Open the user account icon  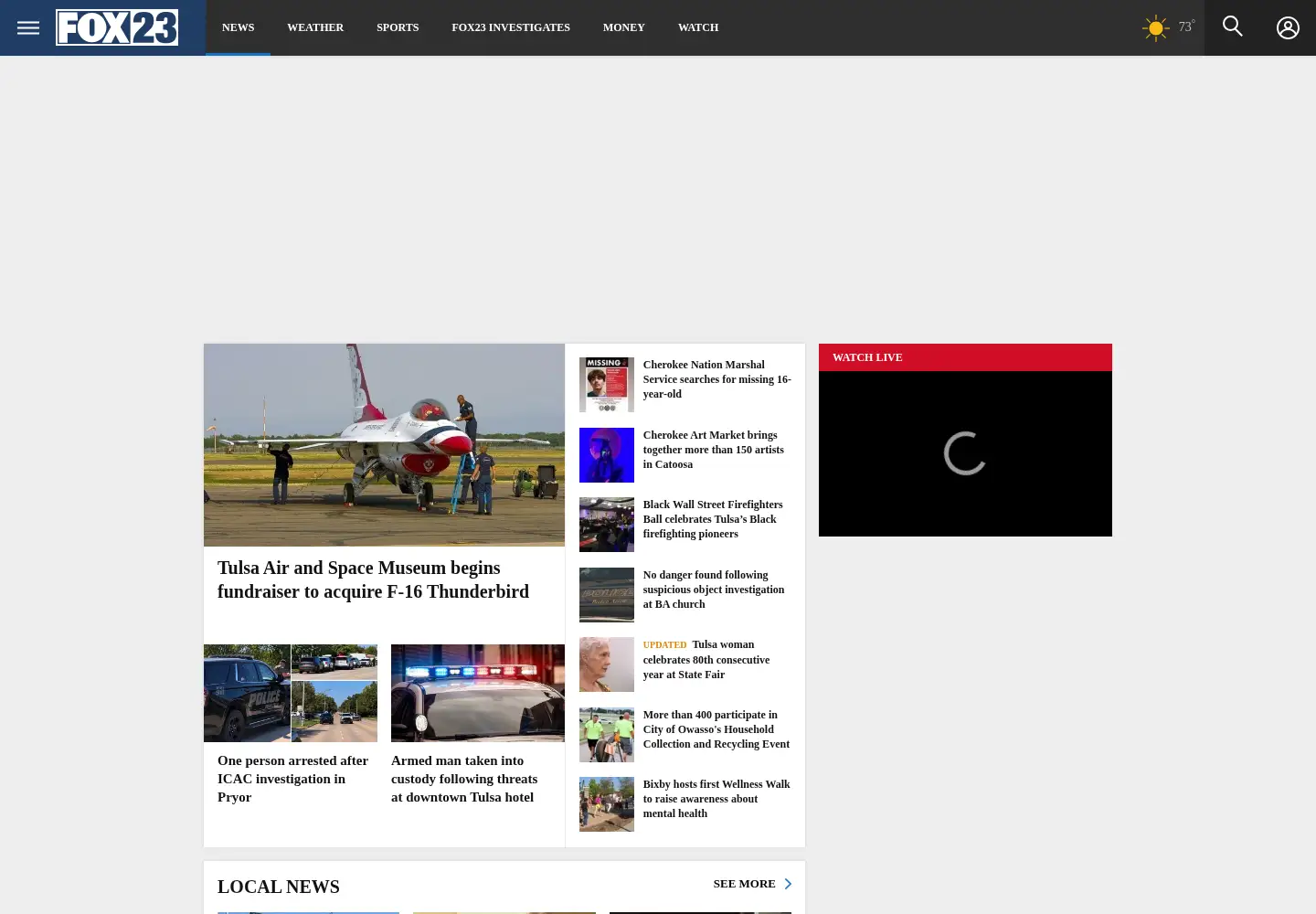click(1288, 27)
